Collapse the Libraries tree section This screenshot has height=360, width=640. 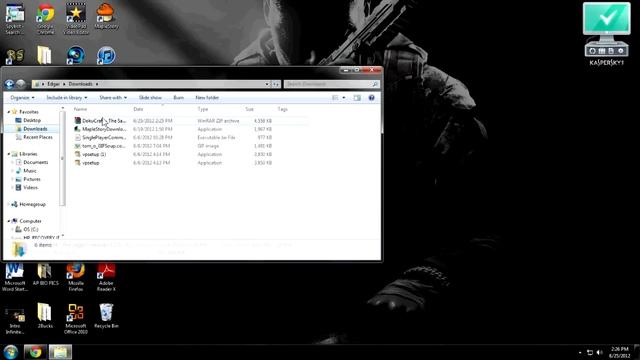click(x=9, y=154)
